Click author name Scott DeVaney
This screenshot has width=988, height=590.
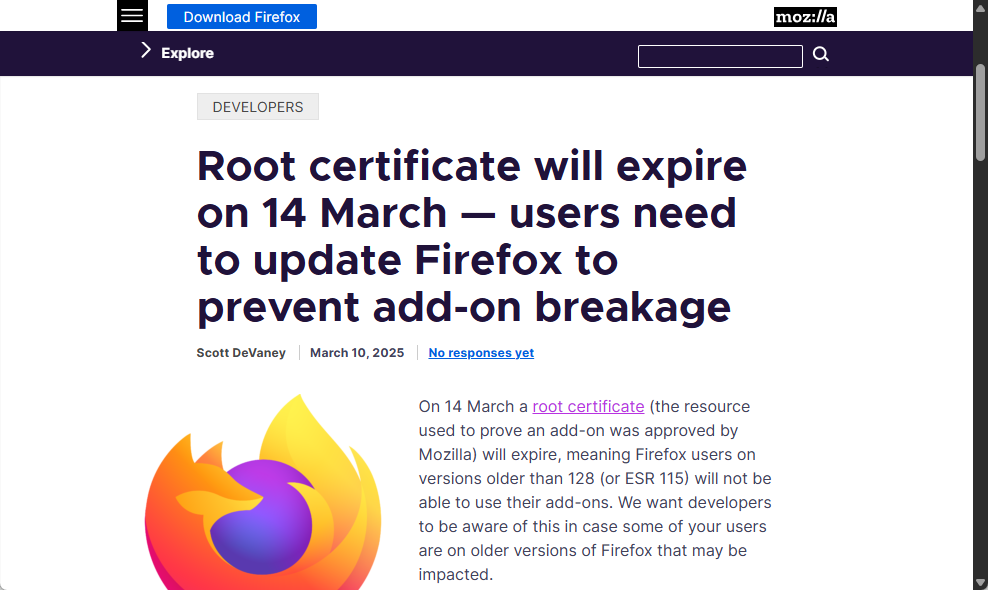(x=241, y=352)
